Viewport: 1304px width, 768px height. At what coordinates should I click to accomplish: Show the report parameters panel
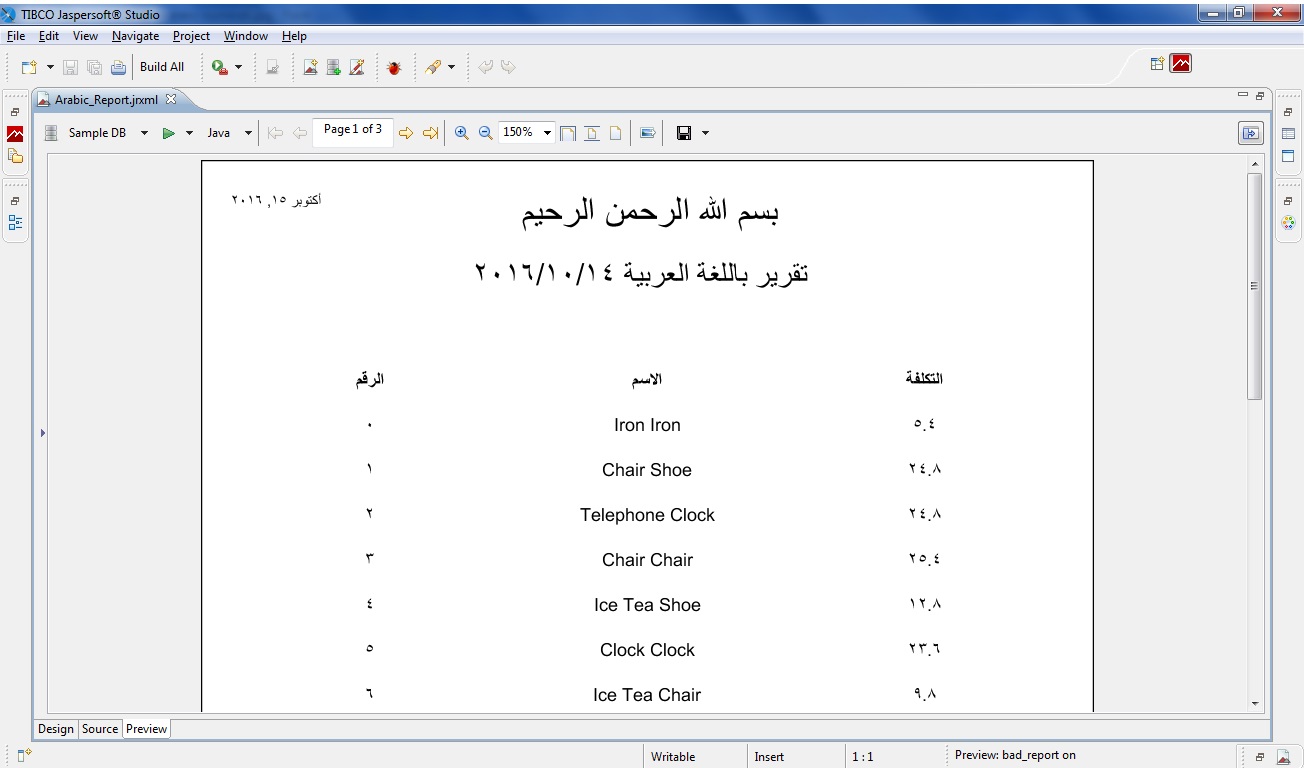click(1250, 132)
